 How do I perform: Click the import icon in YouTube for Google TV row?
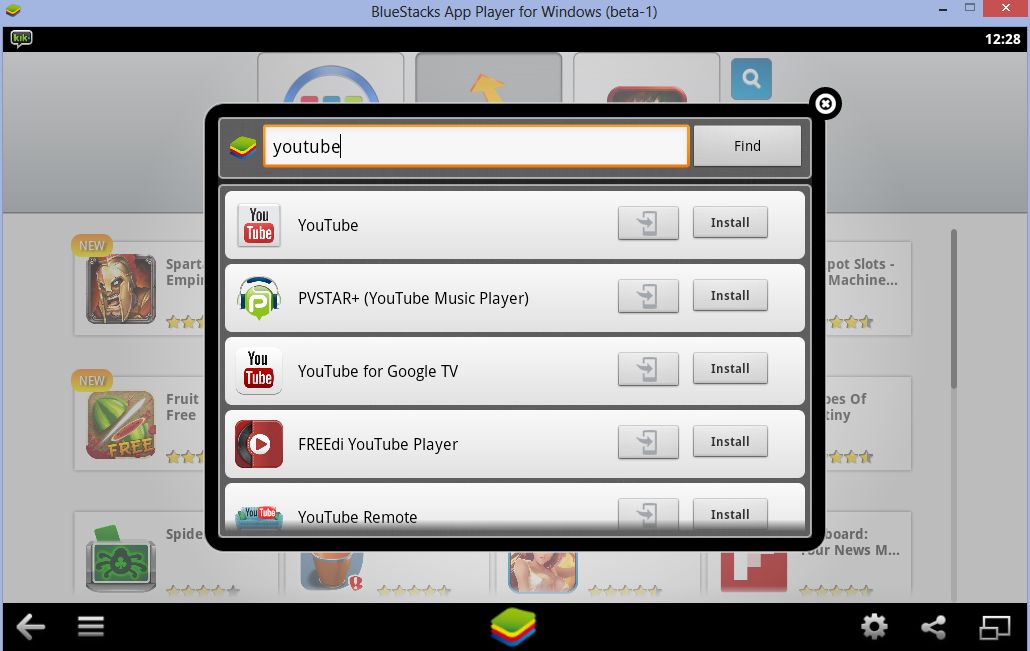point(648,369)
